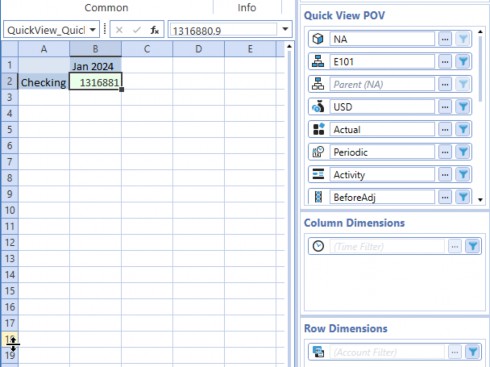
Task: Click the account icon in Row Dimensions
Action: tap(318, 352)
